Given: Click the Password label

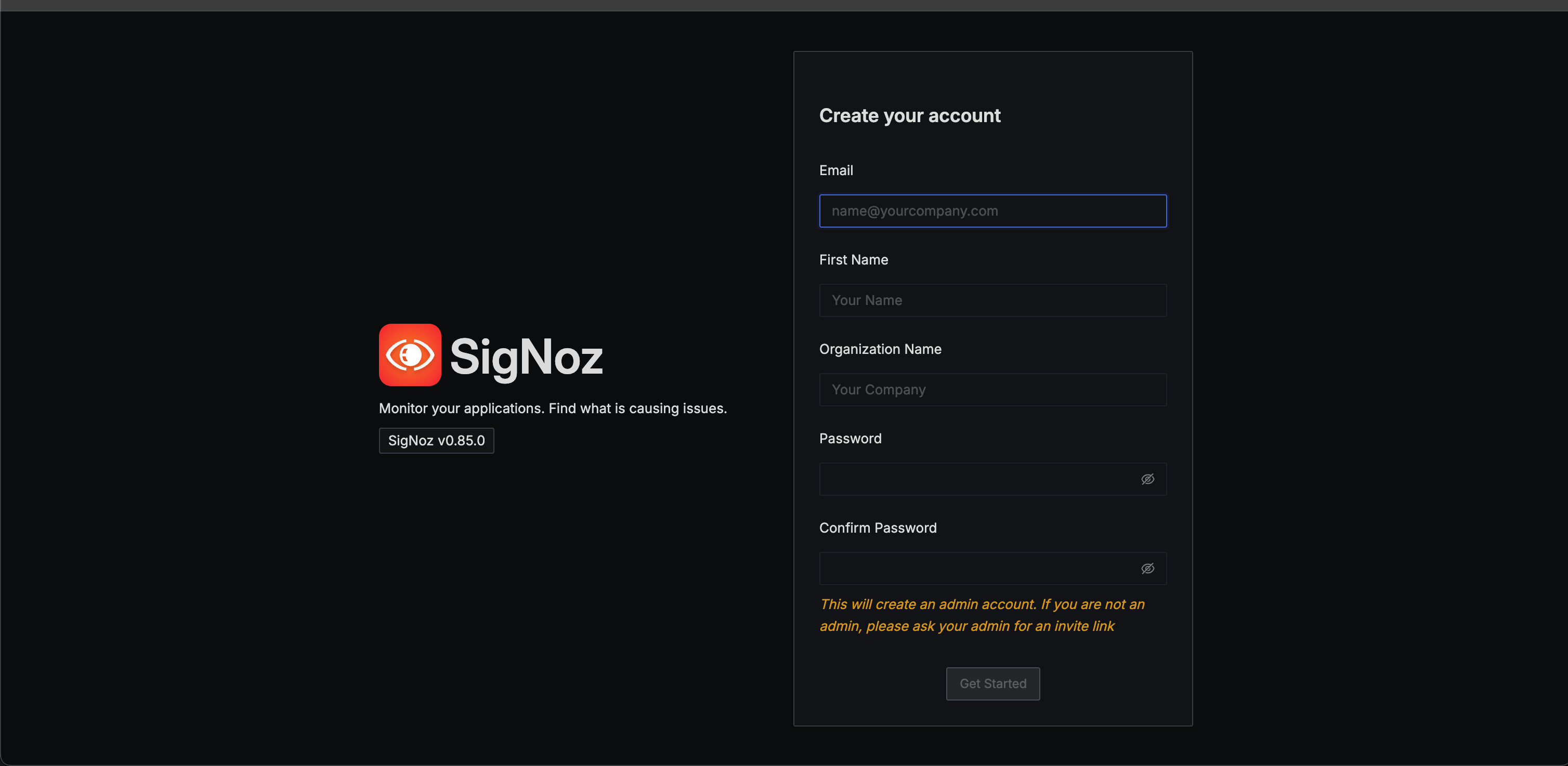Looking at the screenshot, I should pos(850,439).
